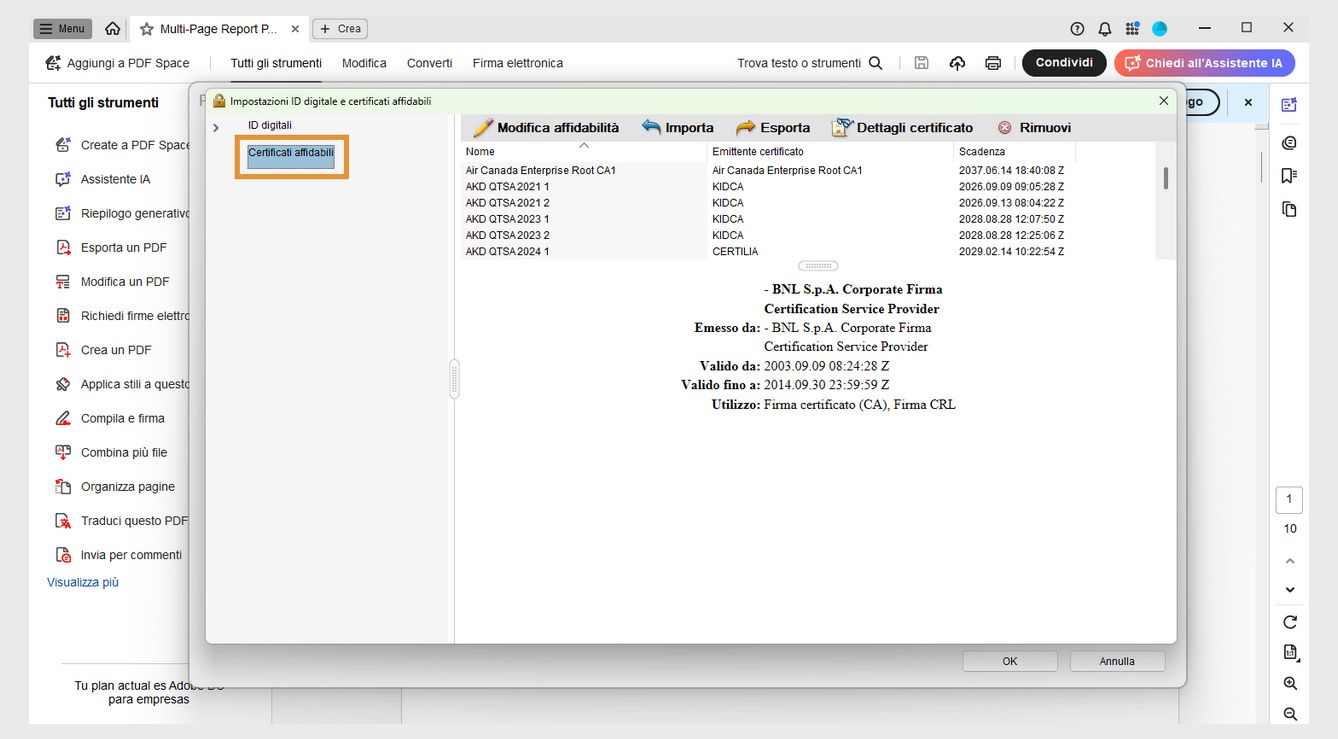Open the Richiedi firme elettroniche tool
The width and height of the screenshot is (1338, 739).
(122, 316)
